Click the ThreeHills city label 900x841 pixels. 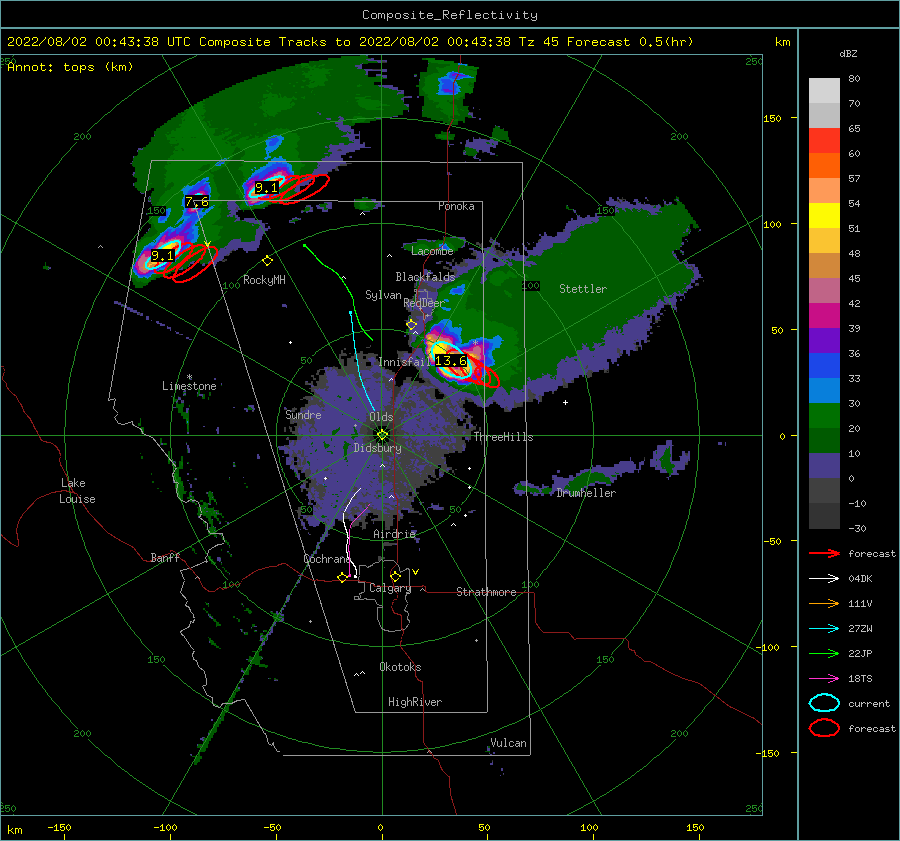point(503,437)
